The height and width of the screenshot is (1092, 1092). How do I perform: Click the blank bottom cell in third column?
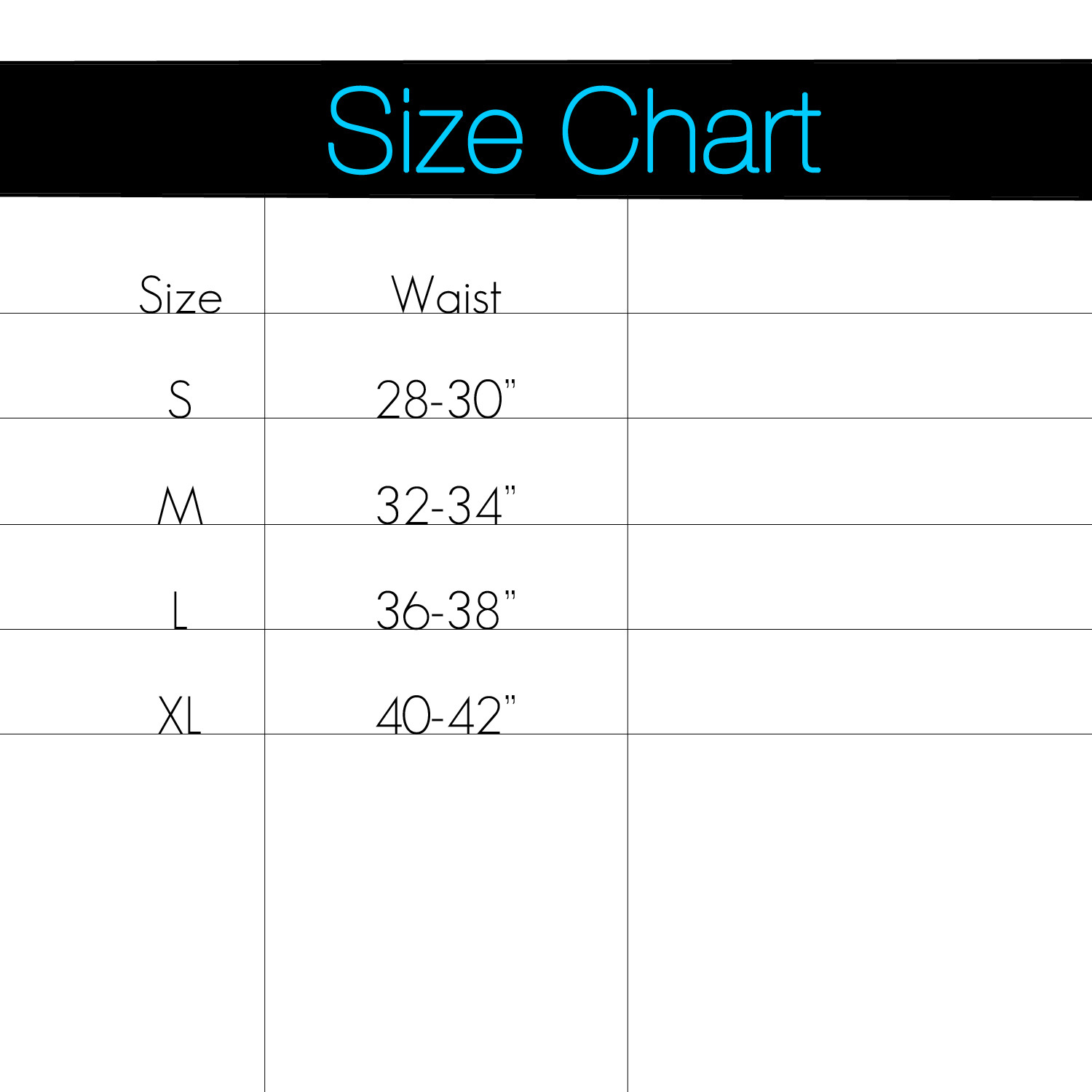859,910
